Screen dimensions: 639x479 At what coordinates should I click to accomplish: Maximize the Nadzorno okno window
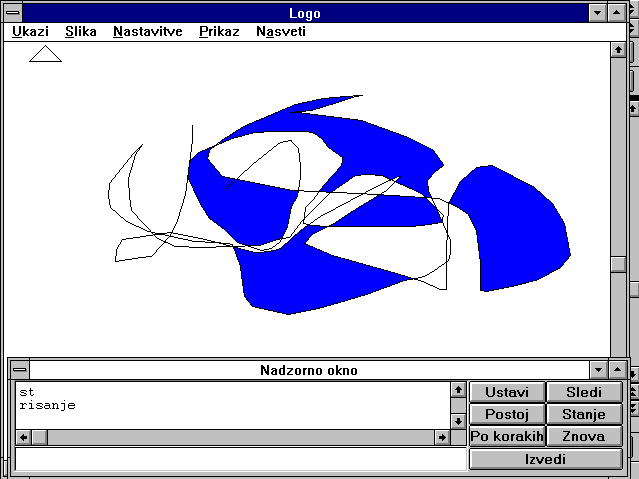coord(617,370)
